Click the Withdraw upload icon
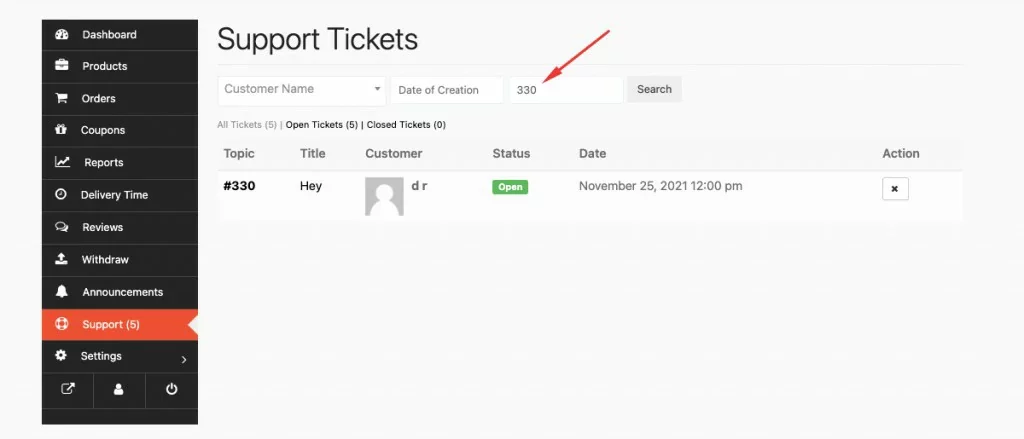Screen dimensions: 1024x439 (61, 259)
